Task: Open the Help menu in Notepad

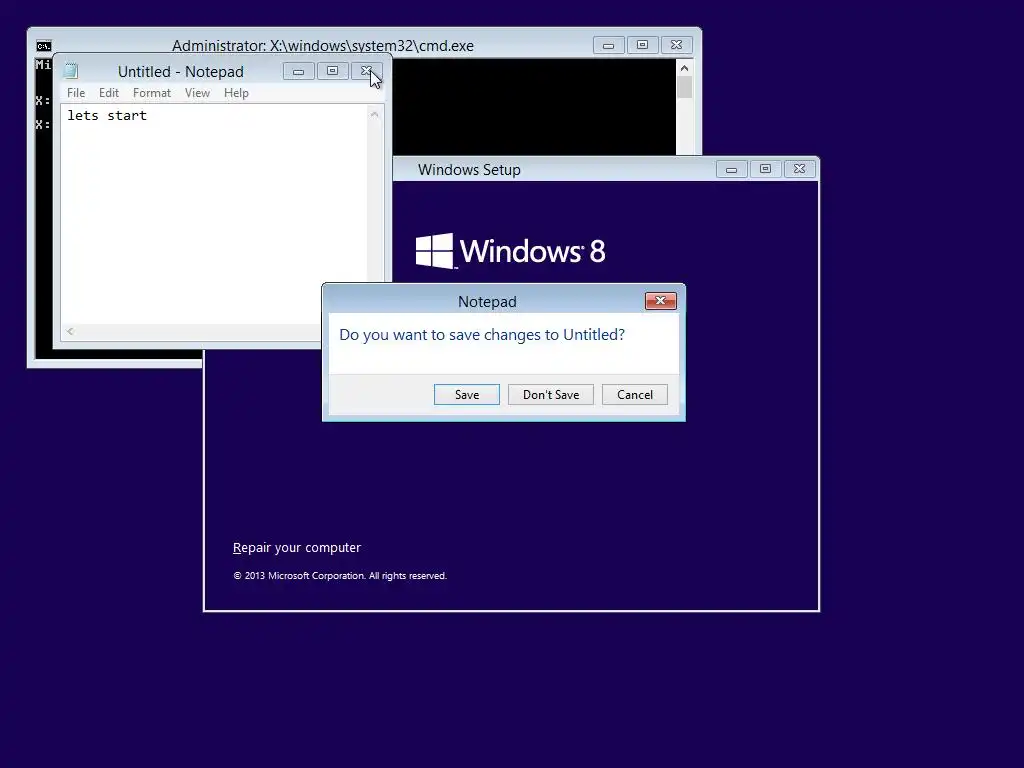Action: pyautogui.click(x=236, y=93)
